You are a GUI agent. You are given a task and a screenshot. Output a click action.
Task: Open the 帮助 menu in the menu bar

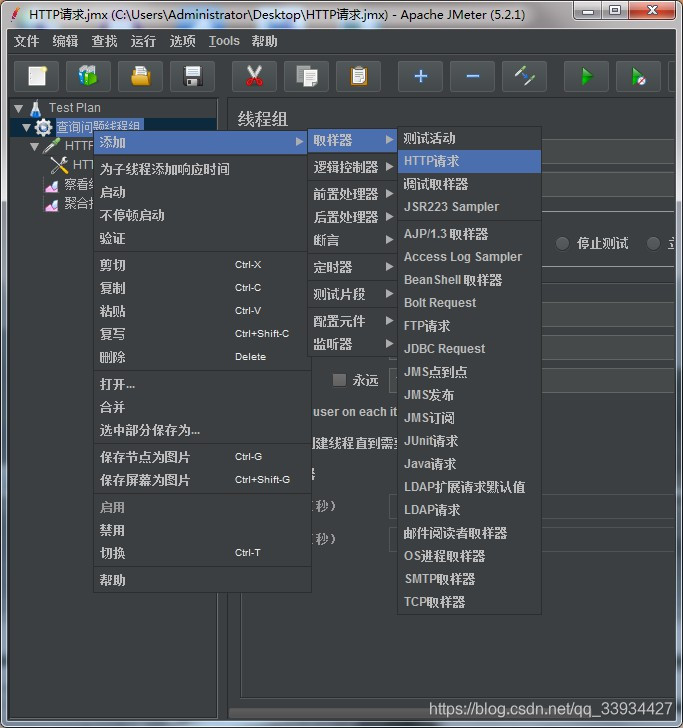(264, 41)
